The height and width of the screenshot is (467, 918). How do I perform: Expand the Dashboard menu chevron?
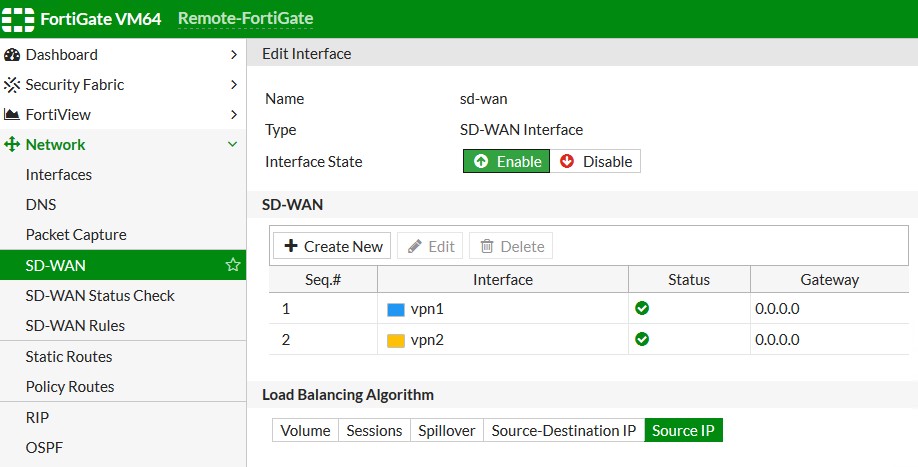233,55
